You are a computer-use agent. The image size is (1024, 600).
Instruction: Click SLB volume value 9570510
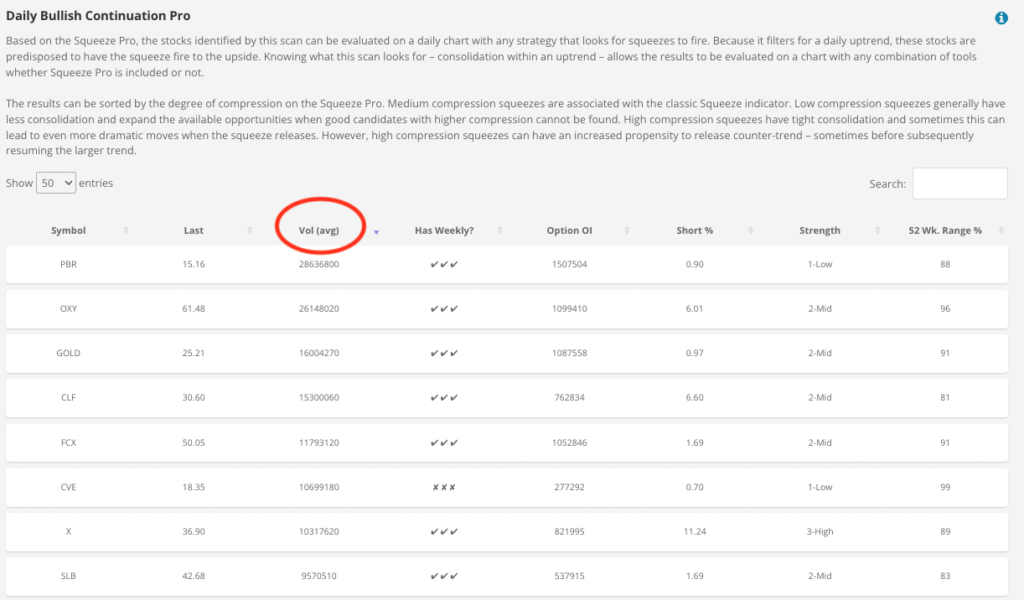pos(319,576)
